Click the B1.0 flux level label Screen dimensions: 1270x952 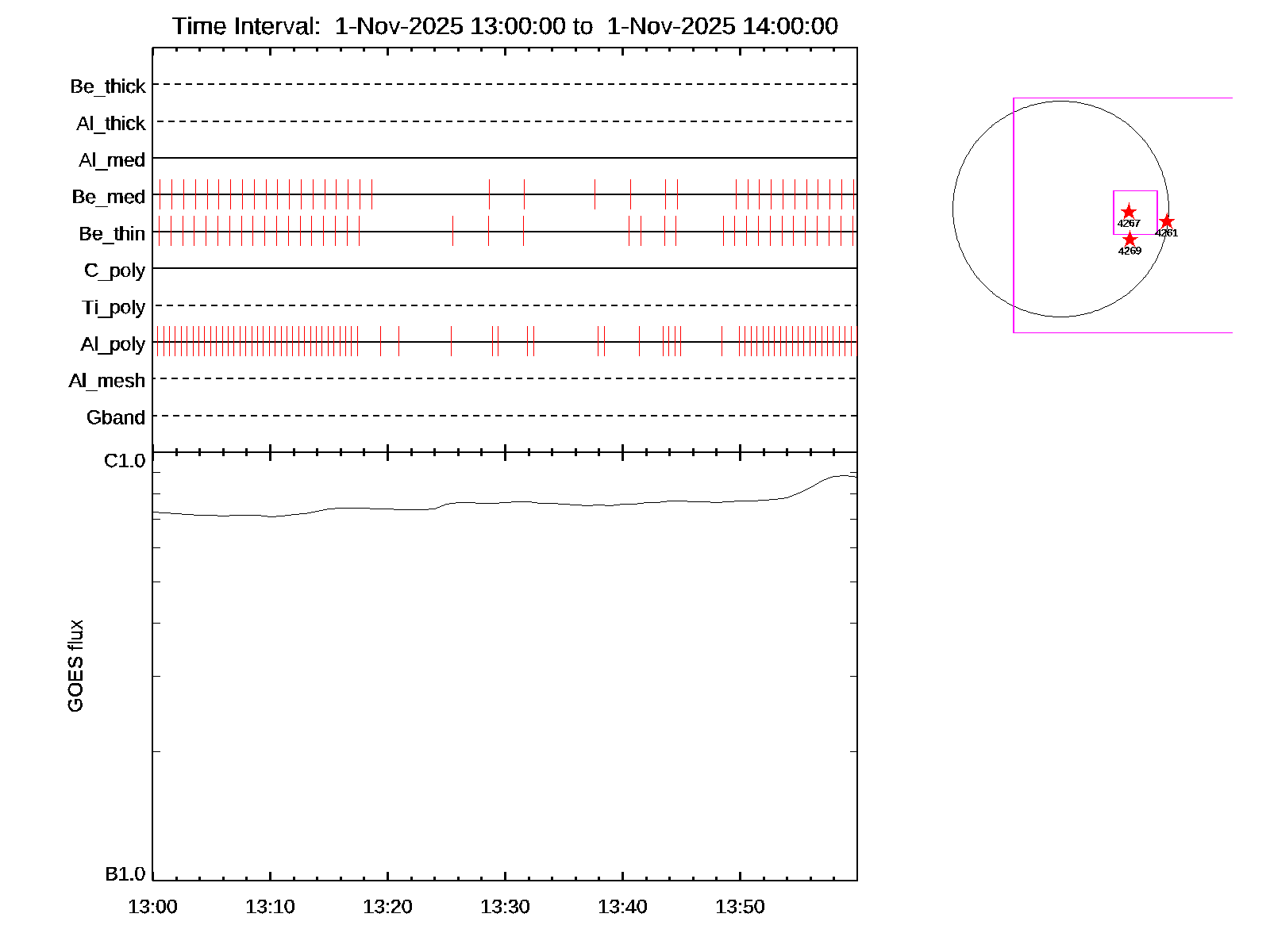coord(125,874)
